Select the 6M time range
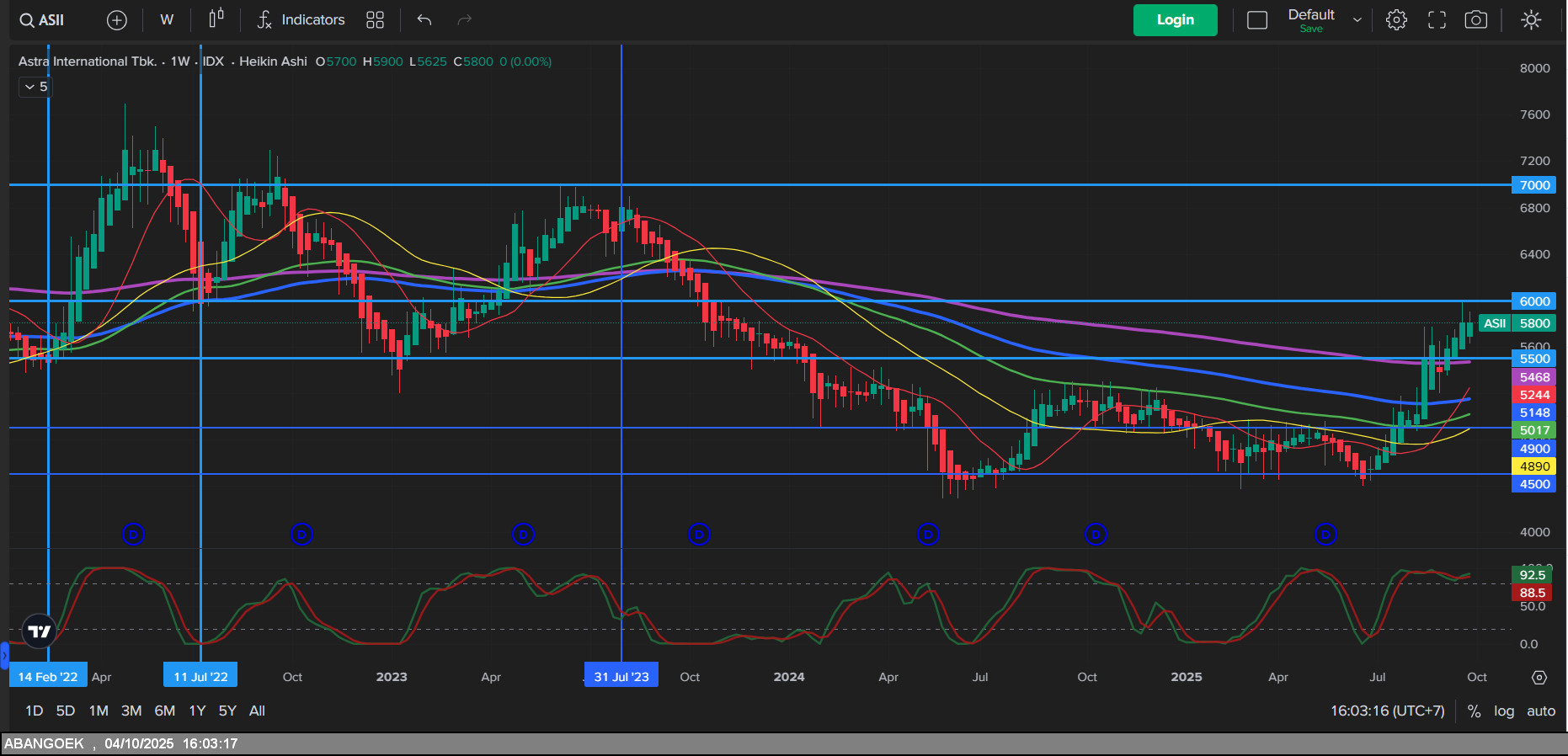 click(164, 711)
